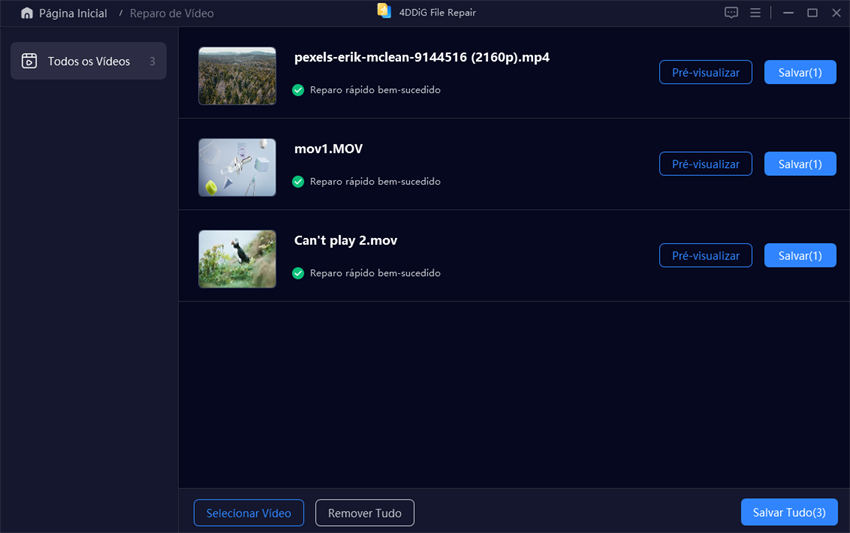850x533 pixels.
Task: Click the Reparo de Vídeo breadcrumb
Action: [171, 13]
